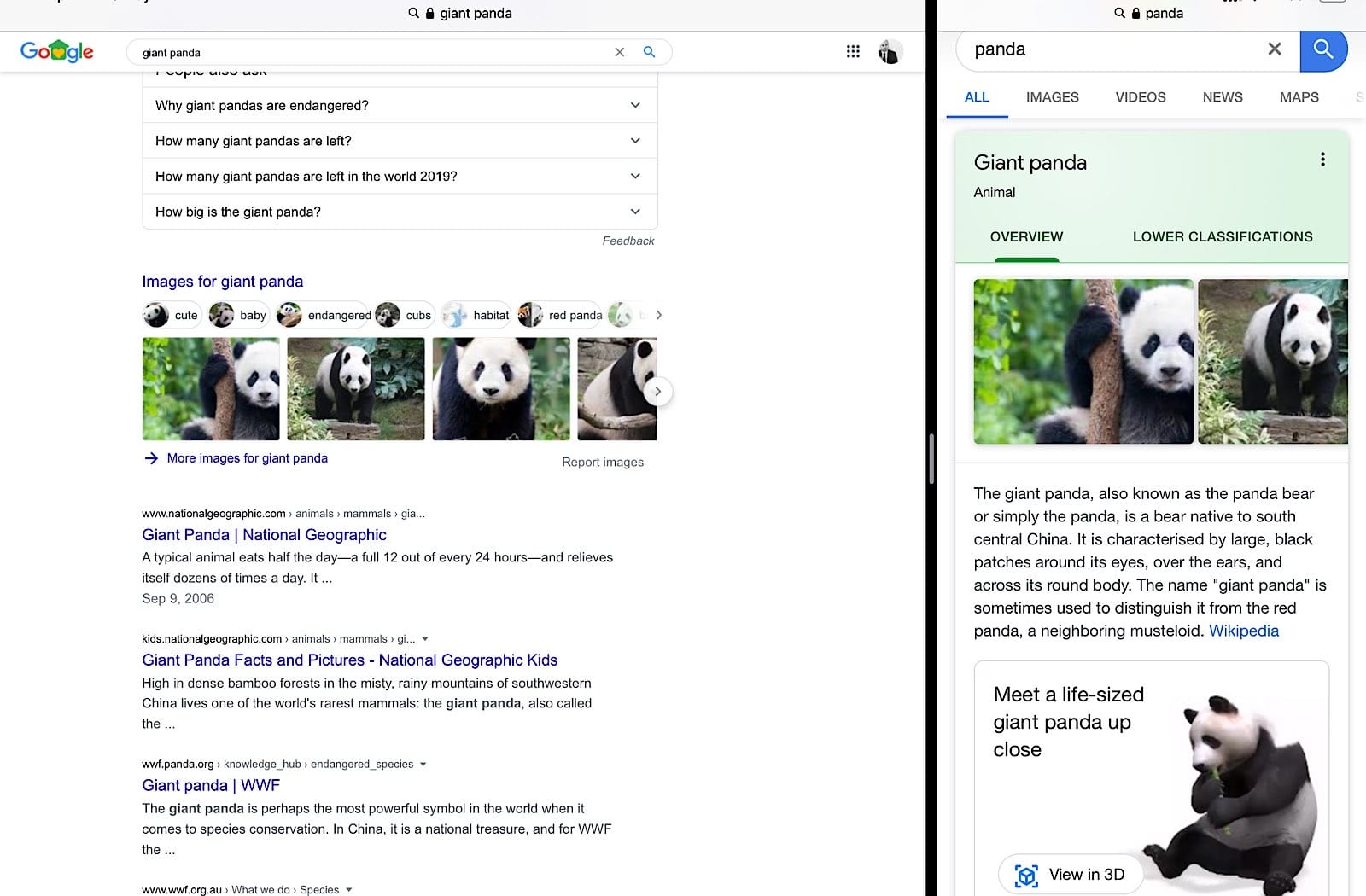
Task: Open the large panda photo in right card
Action: pyautogui.click(x=1083, y=362)
